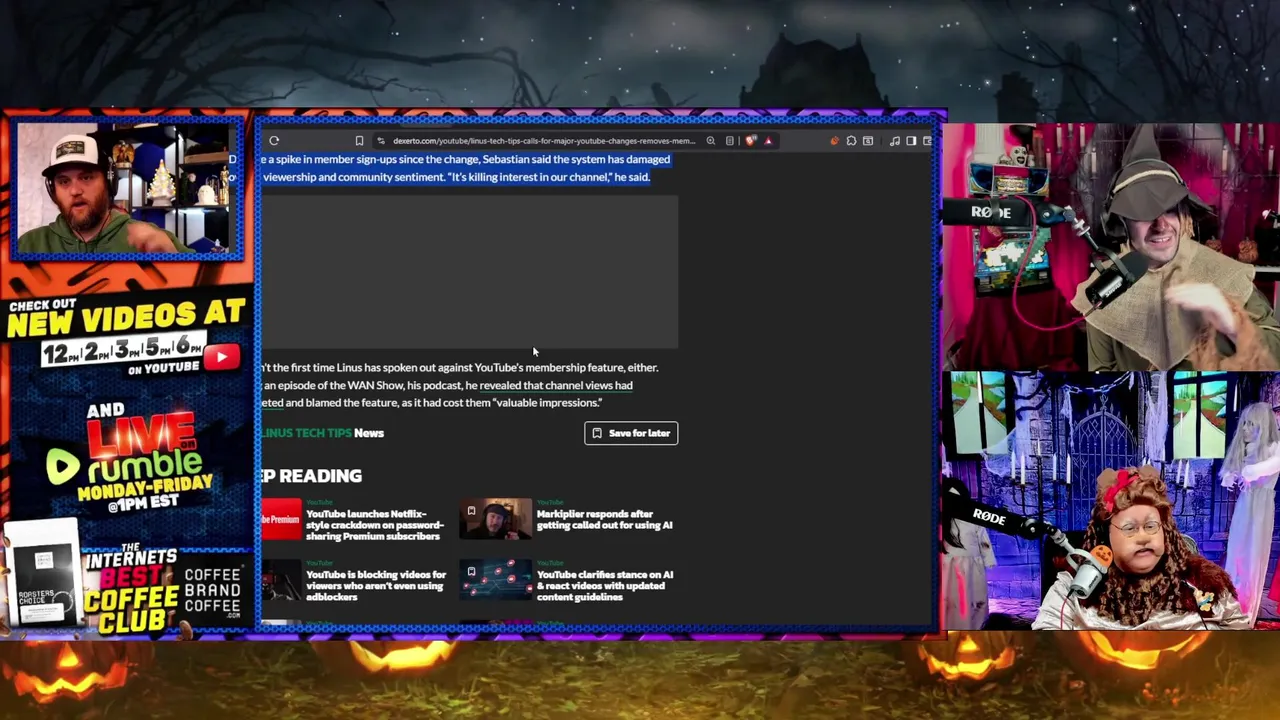Click YouTube category label above Netflix-style headline
Viewport: 1280px width, 720px height.
point(319,502)
